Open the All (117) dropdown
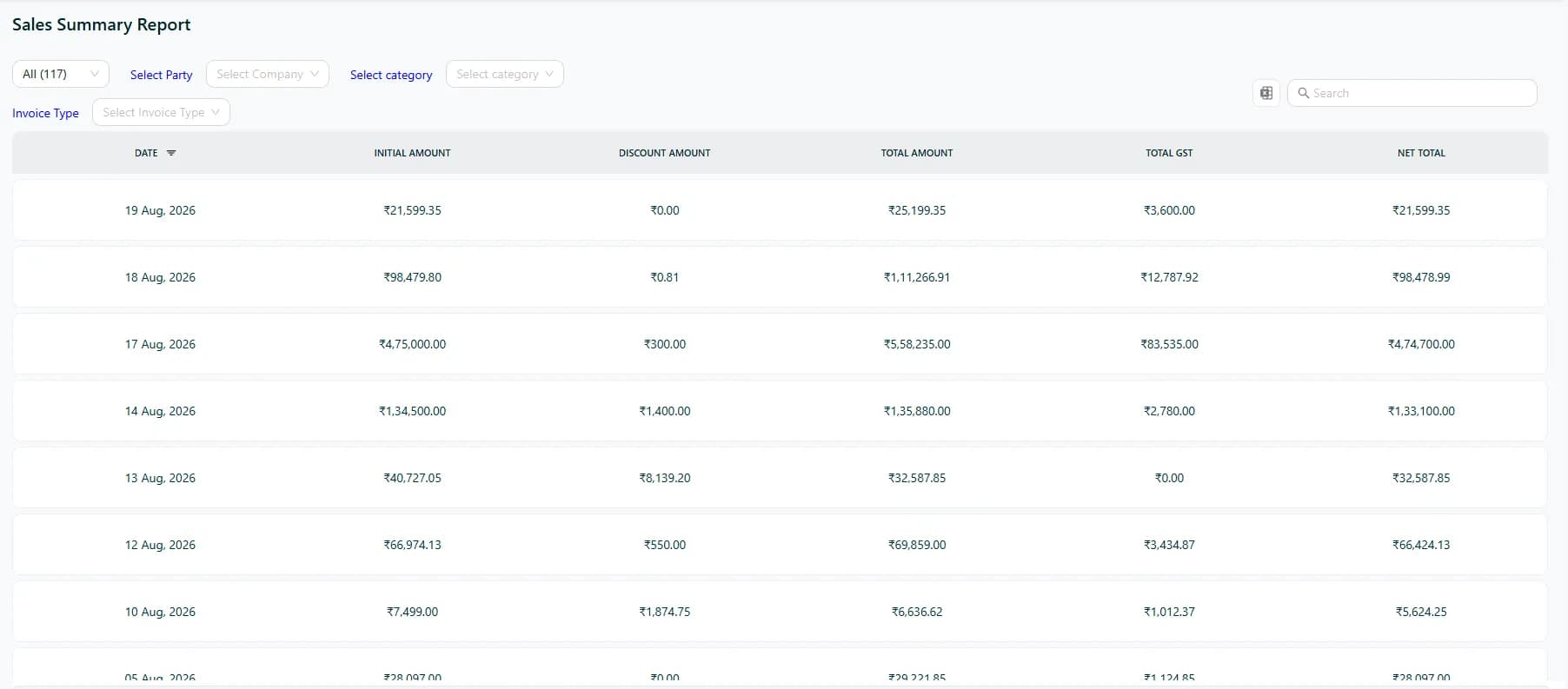The image size is (1568, 689). tap(61, 74)
